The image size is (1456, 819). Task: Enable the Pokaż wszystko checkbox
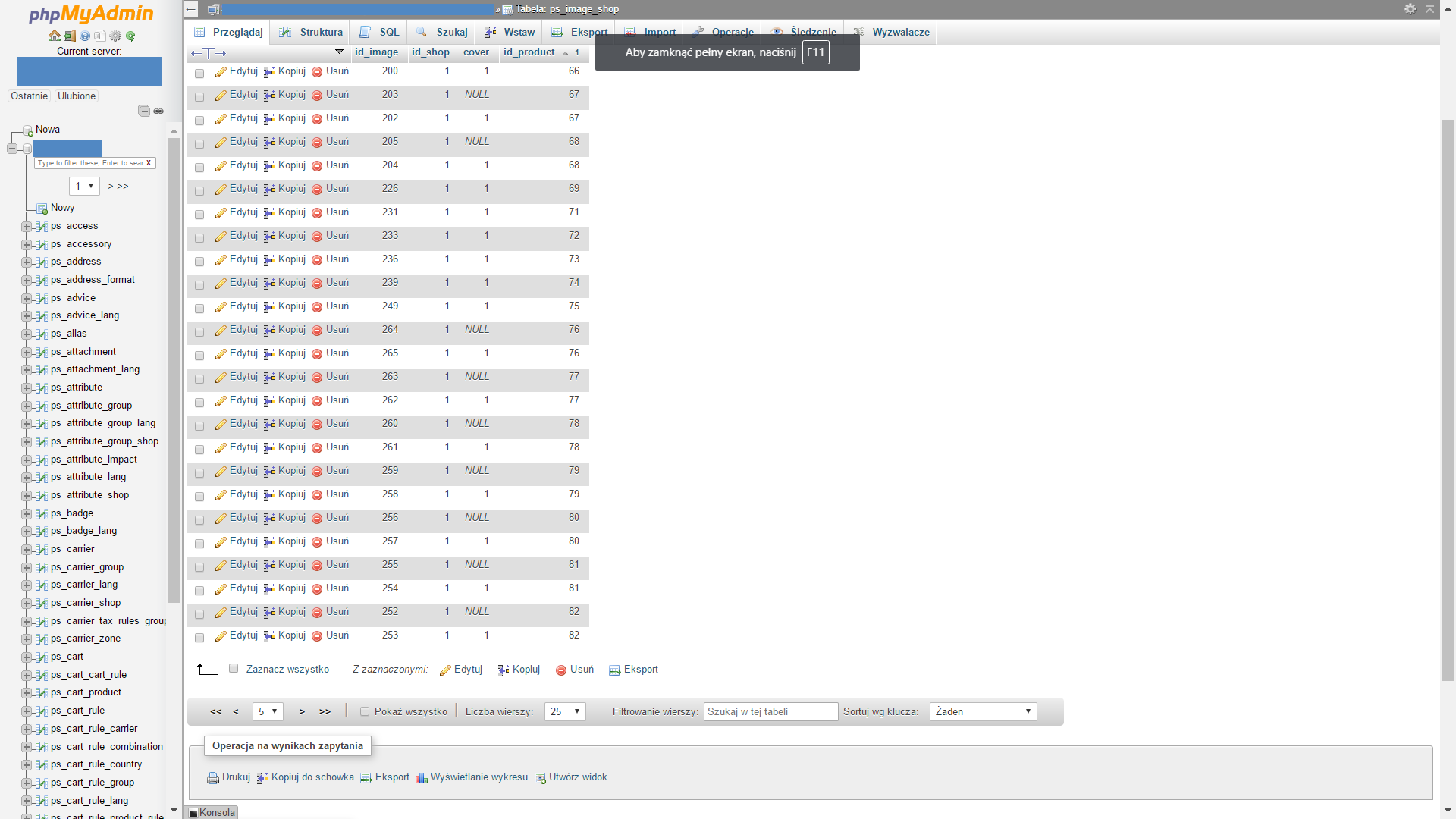(x=365, y=711)
